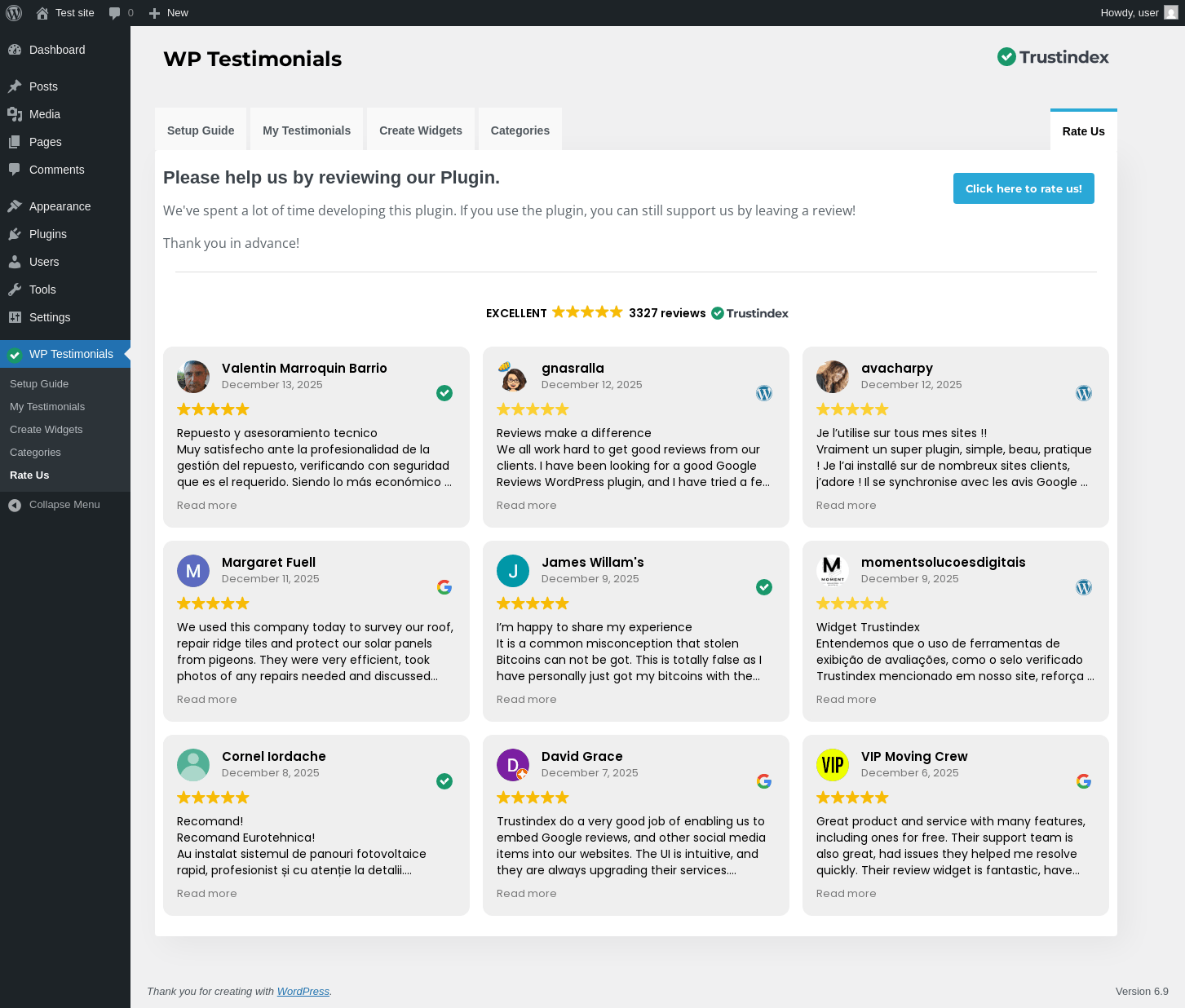Viewport: 1185px width, 1008px height.
Task: Click the 'Version 6.9' footer text
Action: (x=1142, y=992)
